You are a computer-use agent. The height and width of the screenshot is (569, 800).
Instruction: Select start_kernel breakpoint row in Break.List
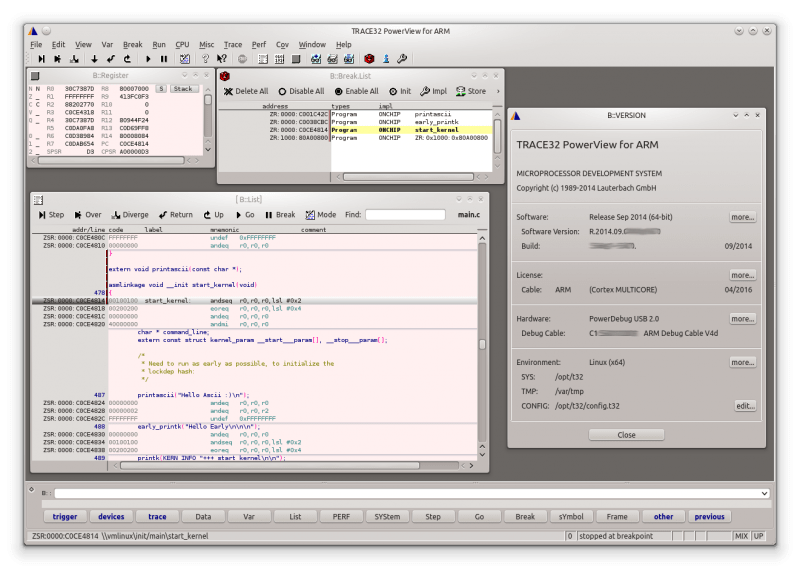click(356, 130)
